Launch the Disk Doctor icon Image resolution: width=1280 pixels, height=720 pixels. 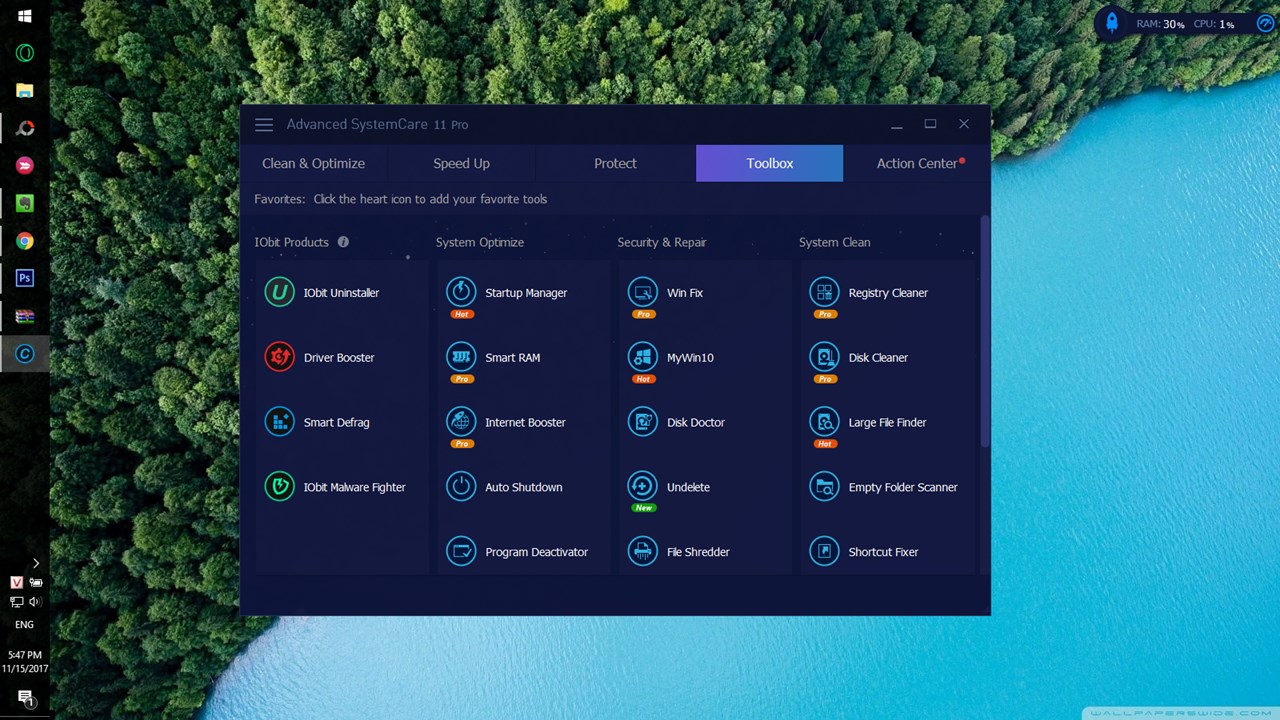coord(642,422)
